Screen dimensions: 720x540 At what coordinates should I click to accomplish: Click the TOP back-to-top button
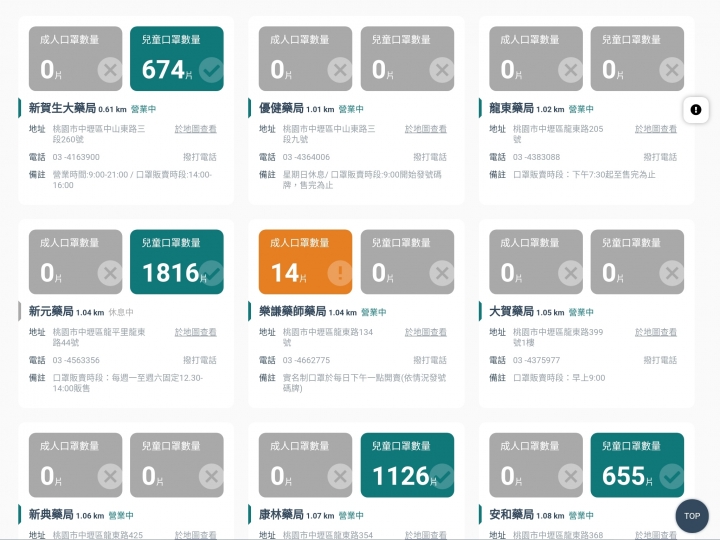[692, 516]
